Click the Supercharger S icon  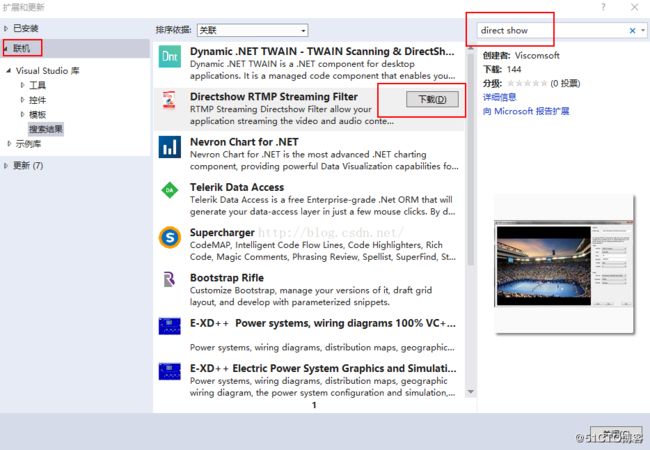tap(170, 237)
